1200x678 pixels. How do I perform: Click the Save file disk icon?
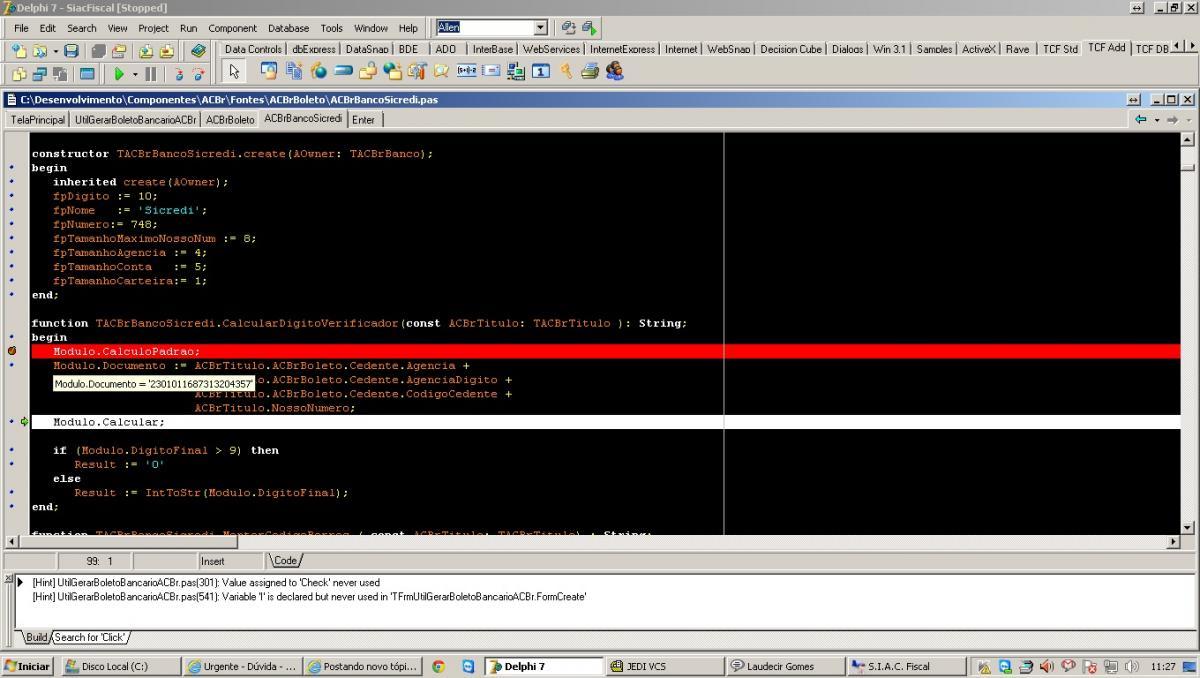tap(71, 50)
